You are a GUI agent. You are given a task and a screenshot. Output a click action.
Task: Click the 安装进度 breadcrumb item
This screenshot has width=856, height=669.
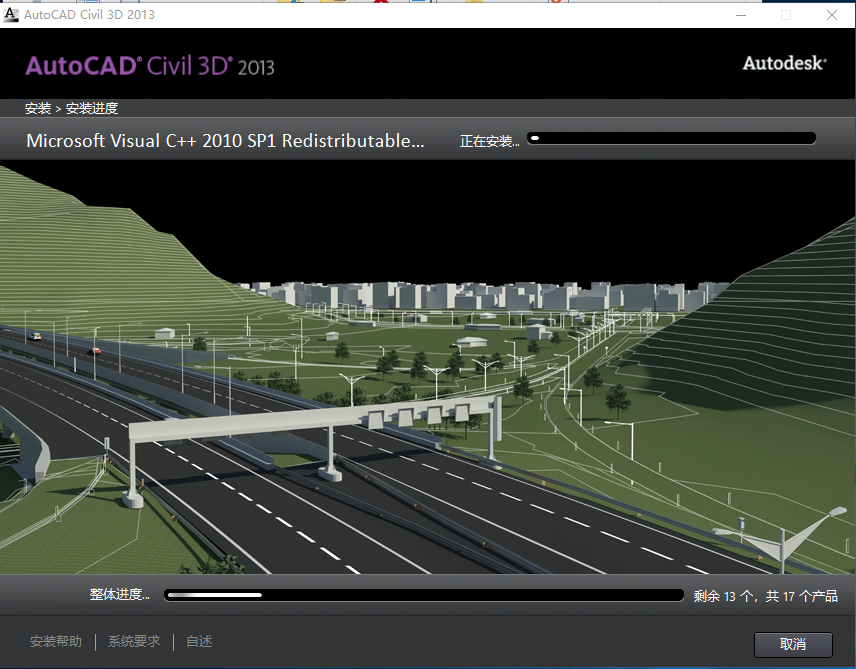coord(92,108)
